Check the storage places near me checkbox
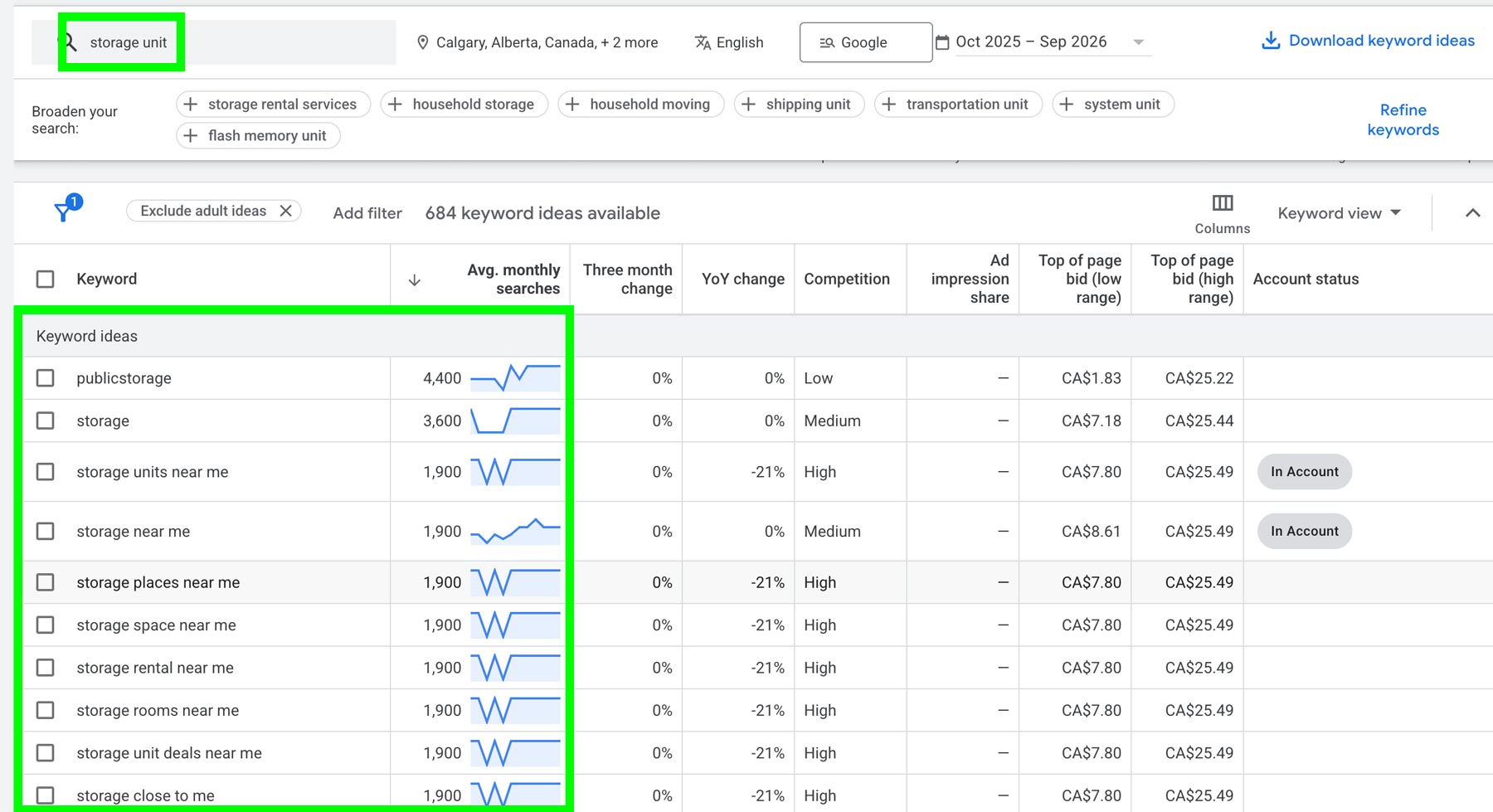1493x812 pixels. click(x=46, y=582)
